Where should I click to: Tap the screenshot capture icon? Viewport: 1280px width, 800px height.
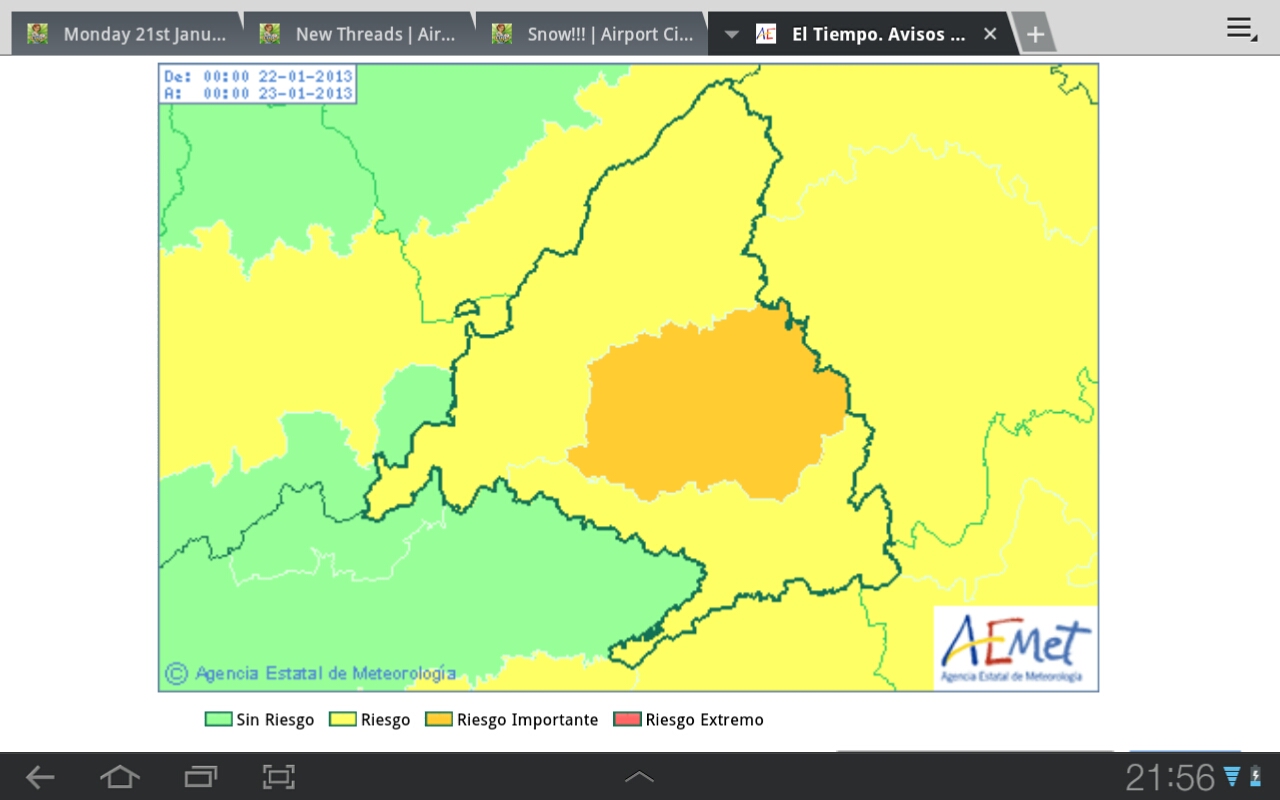[278, 777]
